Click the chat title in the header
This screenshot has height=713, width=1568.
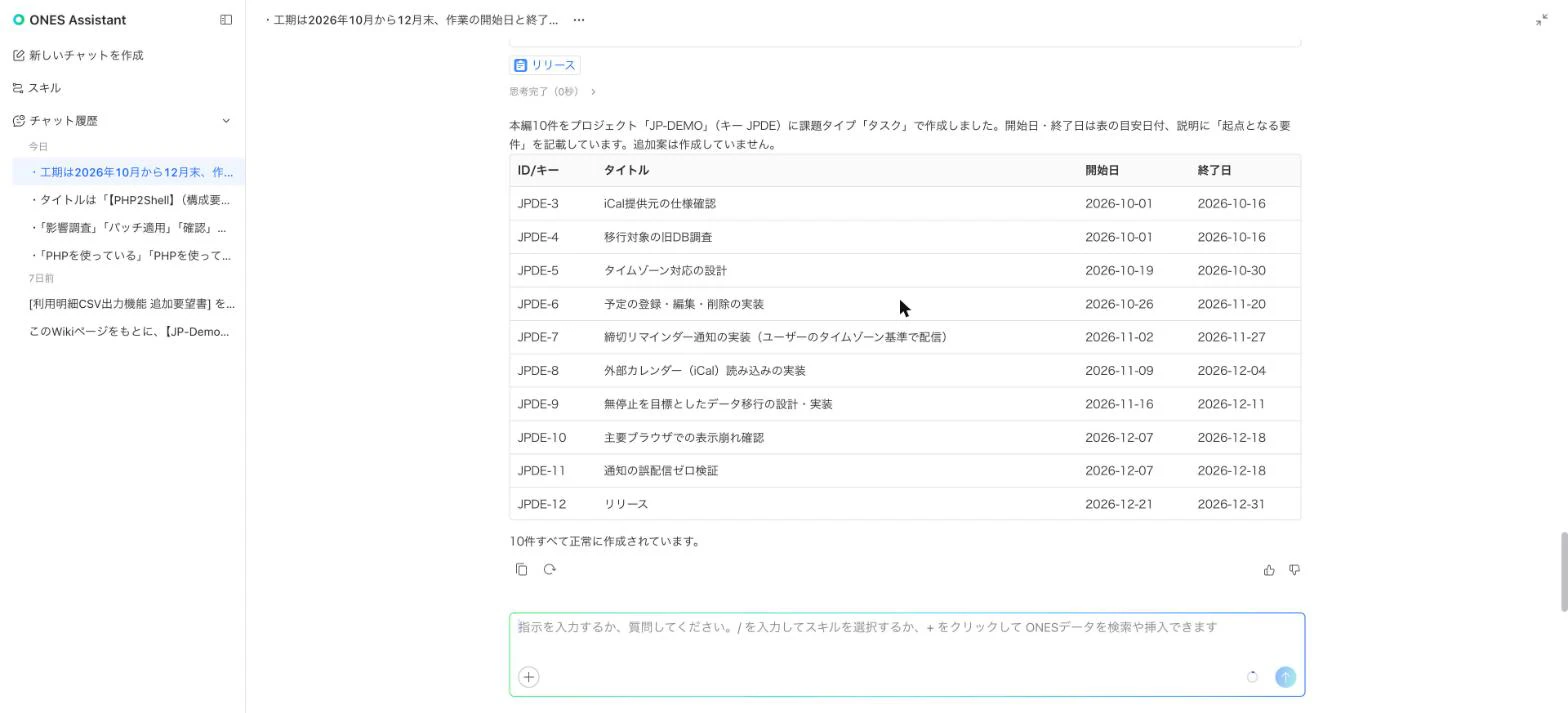[411, 20]
